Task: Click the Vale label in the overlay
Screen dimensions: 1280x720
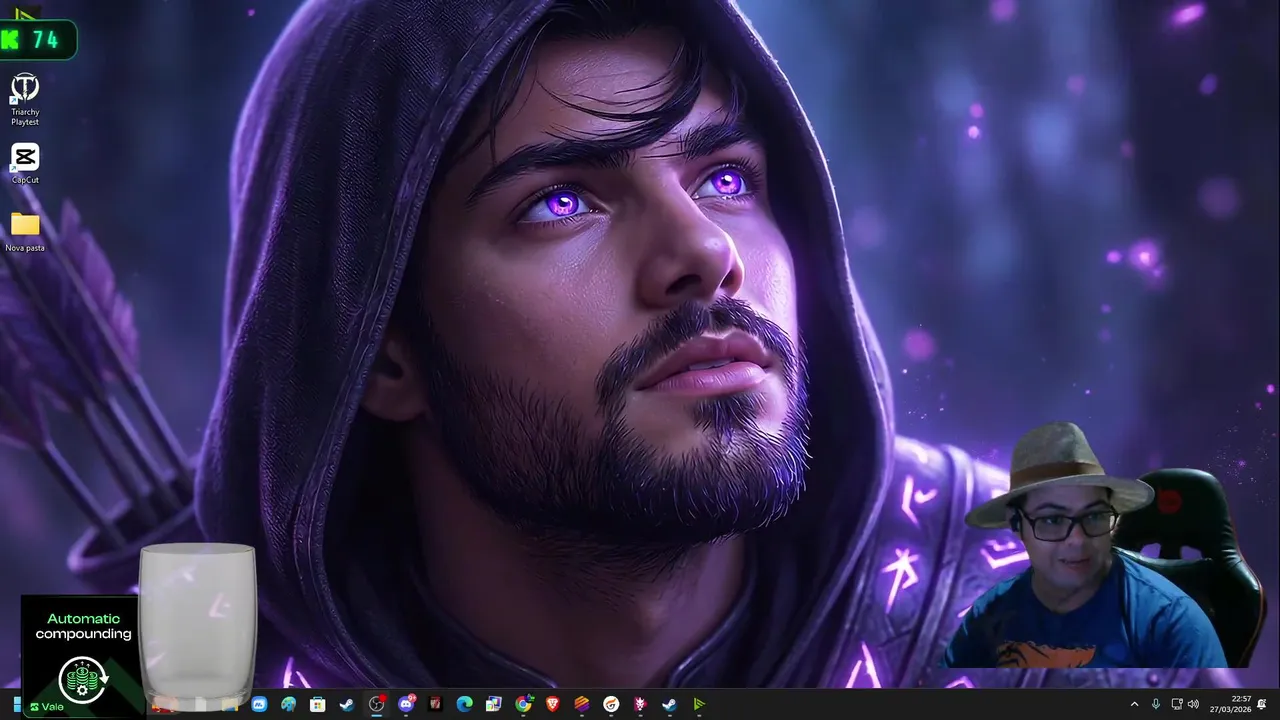Action: click(52, 707)
